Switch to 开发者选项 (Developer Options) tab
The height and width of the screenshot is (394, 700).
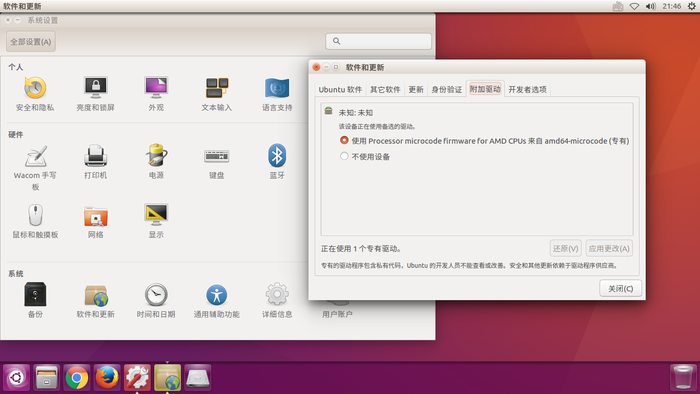pyautogui.click(x=527, y=89)
